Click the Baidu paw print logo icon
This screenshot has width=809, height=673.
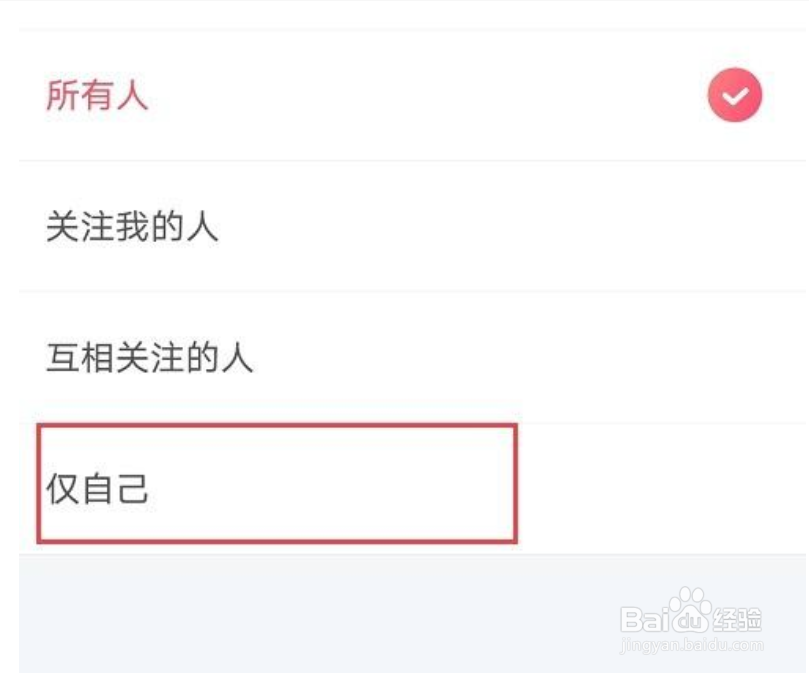click(x=690, y=610)
